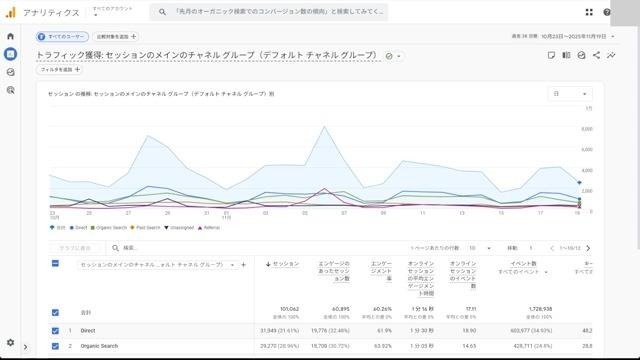Select the すべてのユーザー segment chip
Viewport: 640px width, 360px height.
coord(62,37)
